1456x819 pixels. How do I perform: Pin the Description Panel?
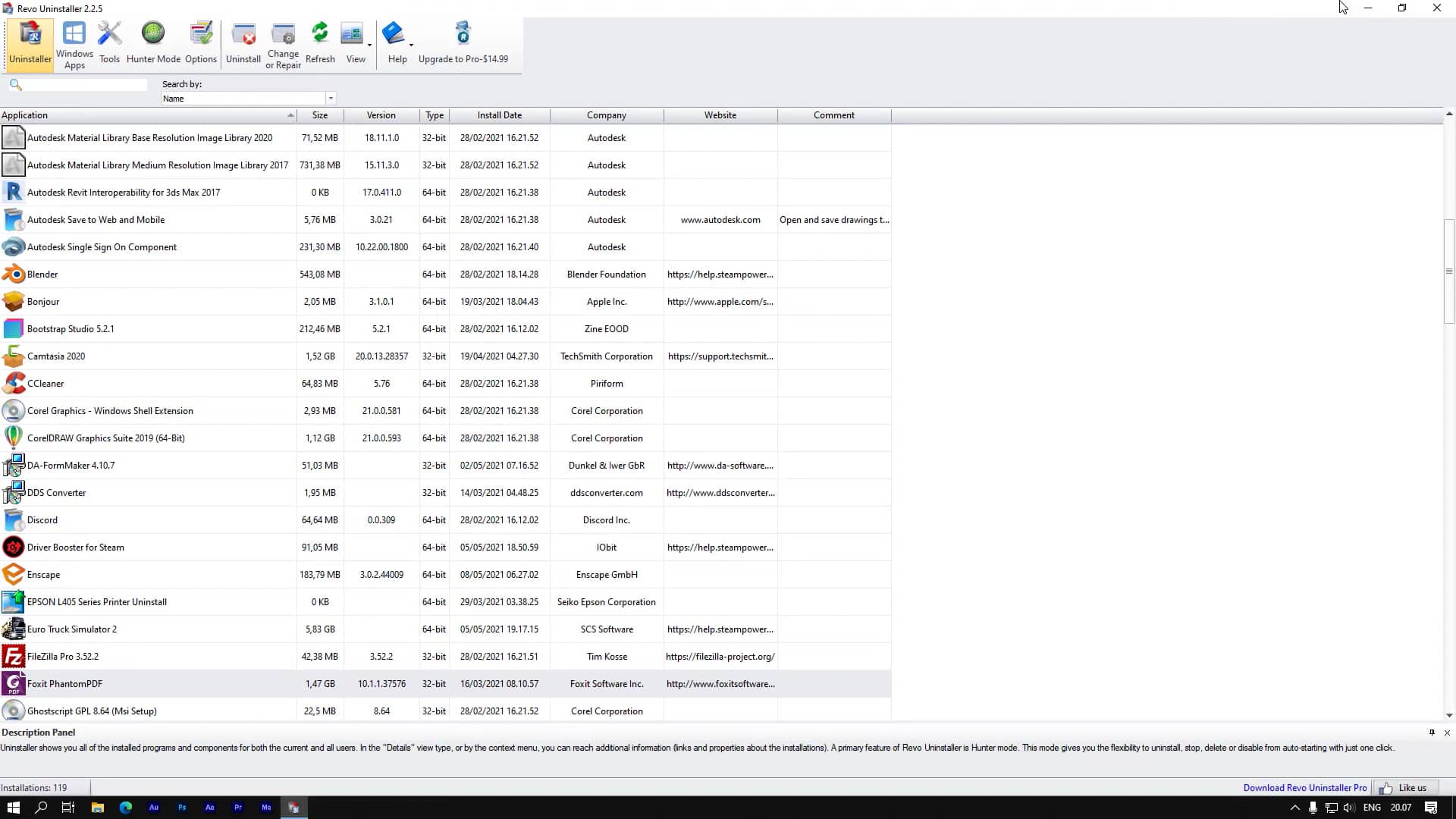(x=1432, y=733)
